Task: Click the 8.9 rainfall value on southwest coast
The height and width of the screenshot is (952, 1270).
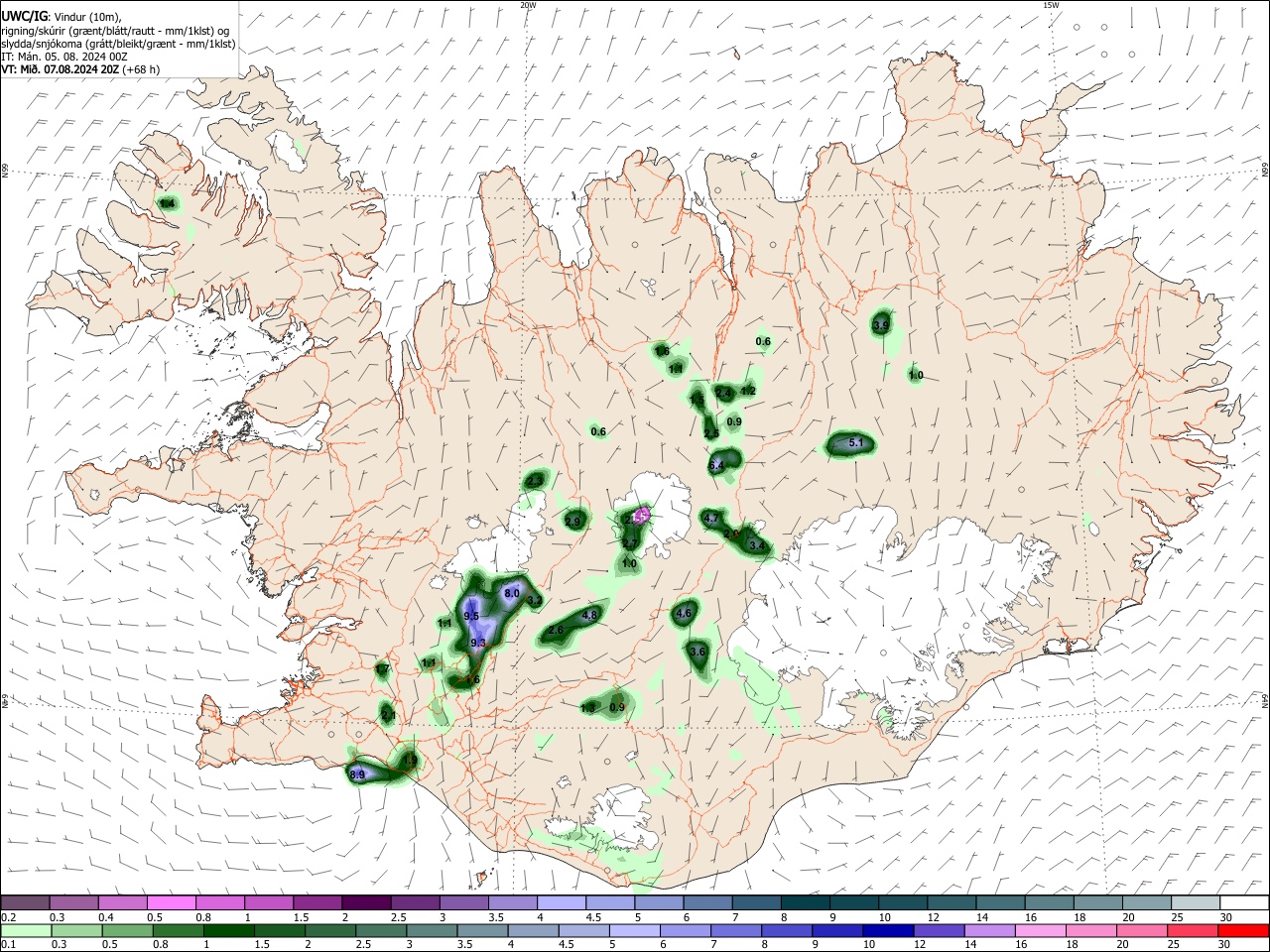Action: pyautogui.click(x=358, y=773)
